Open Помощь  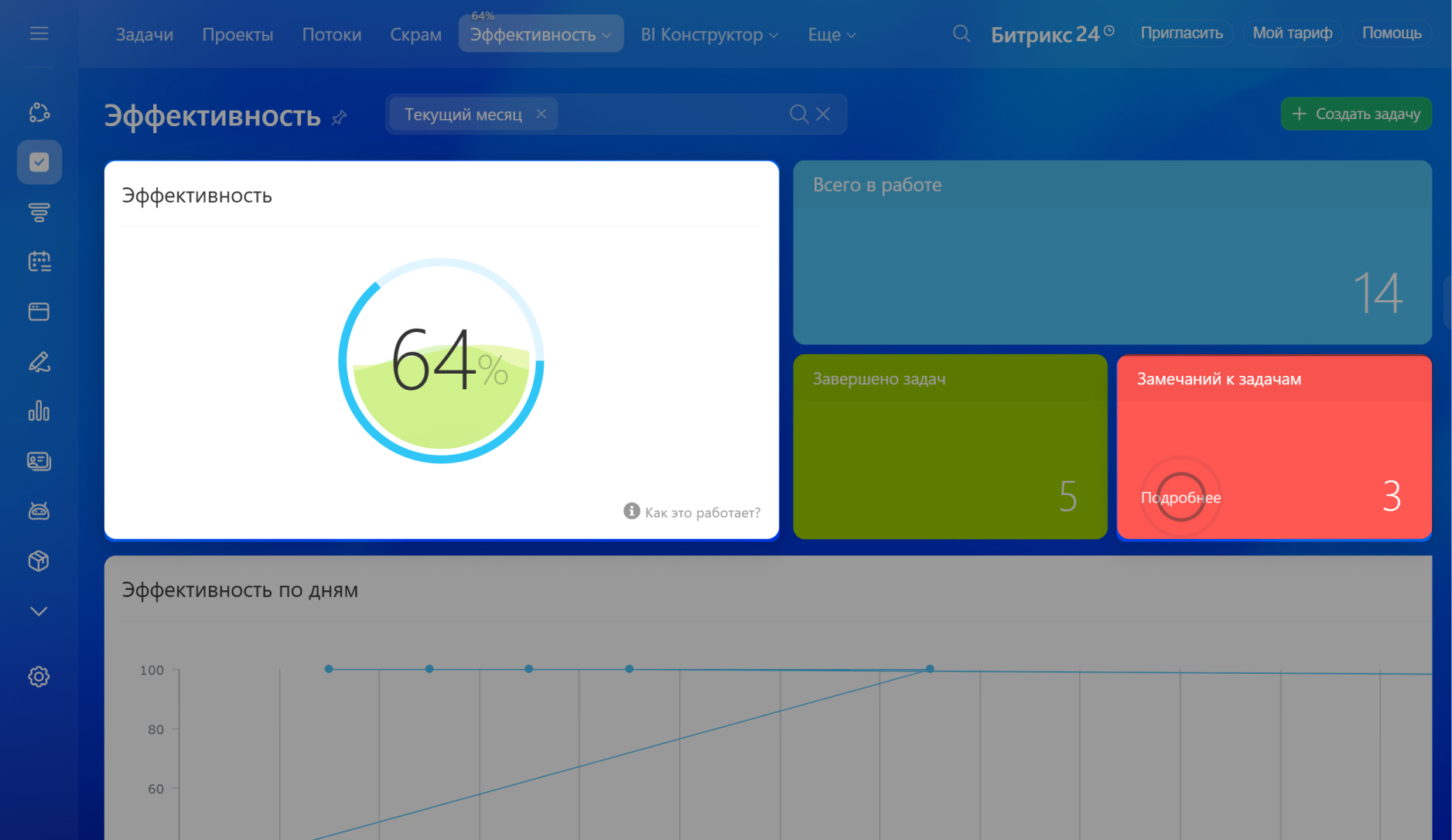point(1392,33)
